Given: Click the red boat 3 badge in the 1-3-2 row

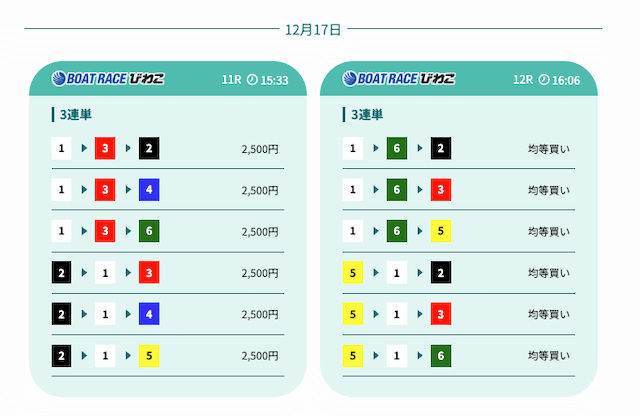Looking at the screenshot, I should [105, 149].
